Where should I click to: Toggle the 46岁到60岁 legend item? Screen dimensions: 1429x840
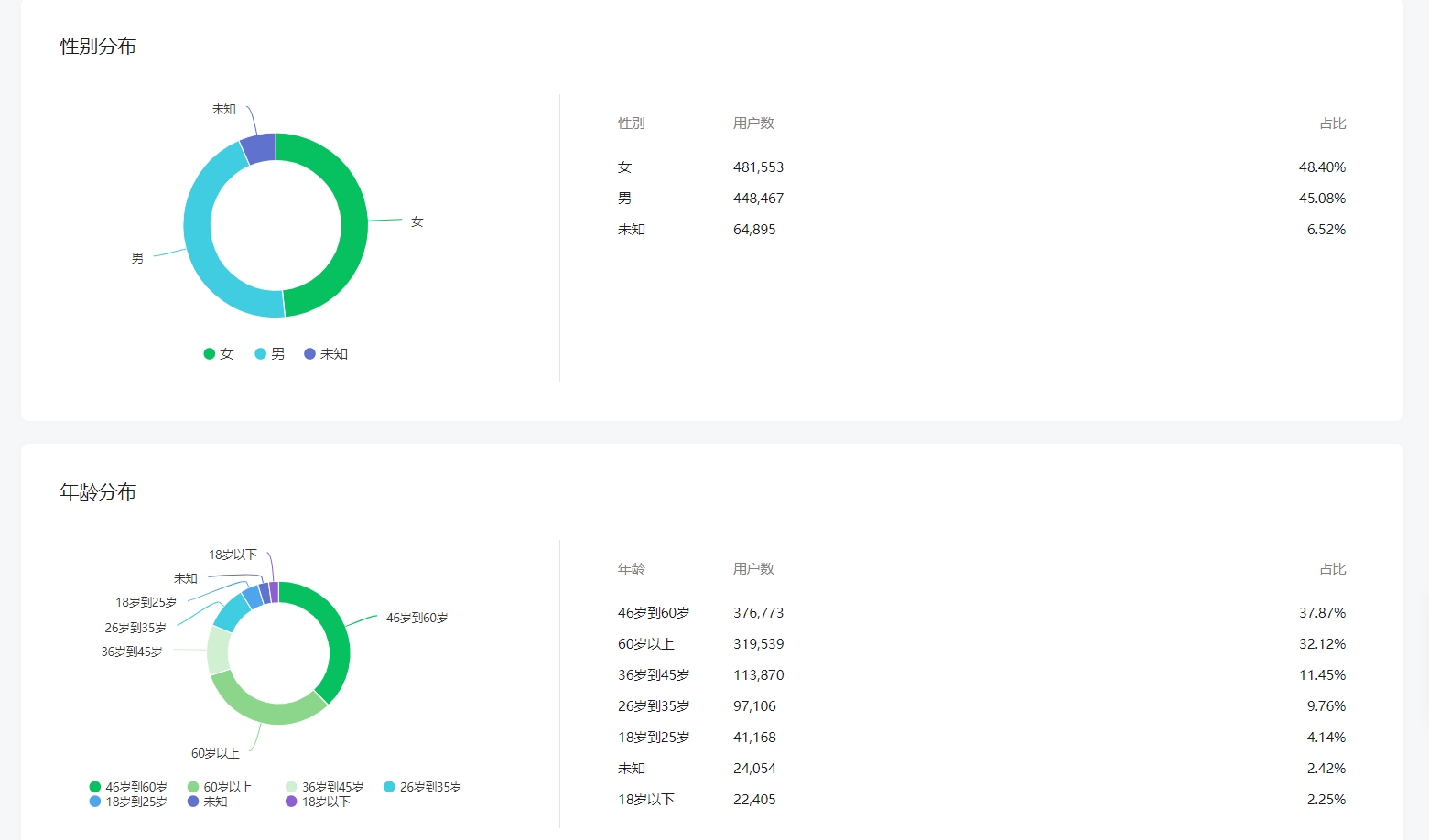point(128,787)
